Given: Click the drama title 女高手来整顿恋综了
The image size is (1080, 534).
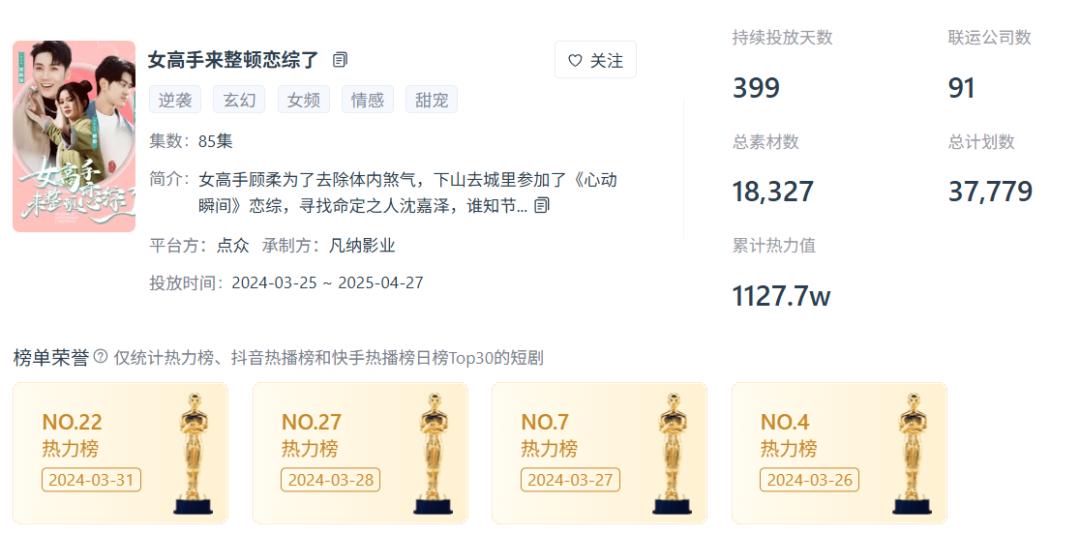Looking at the screenshot, I should click(x=233, y=60).
